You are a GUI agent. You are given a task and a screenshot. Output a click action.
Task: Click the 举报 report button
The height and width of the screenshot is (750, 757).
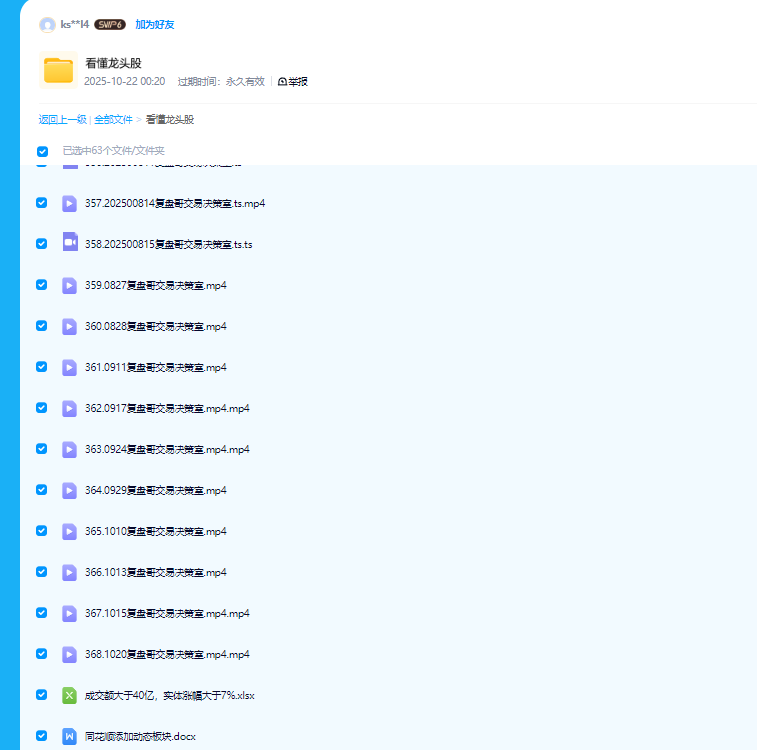(x=292, y=81)
